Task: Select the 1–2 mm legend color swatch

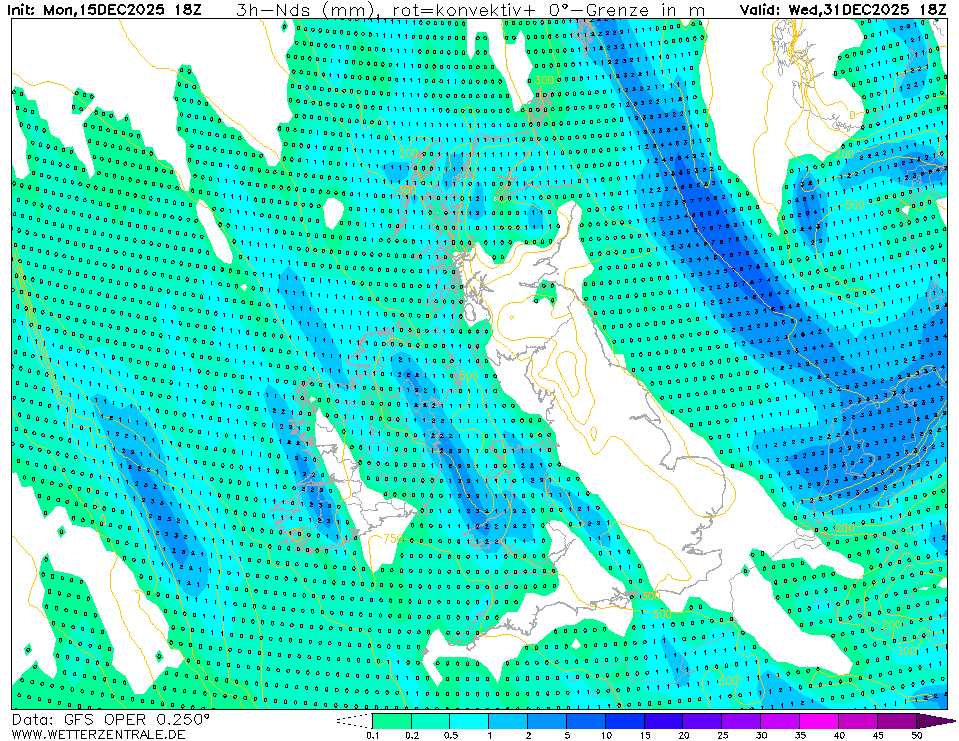Action: (x=508, y=720)
